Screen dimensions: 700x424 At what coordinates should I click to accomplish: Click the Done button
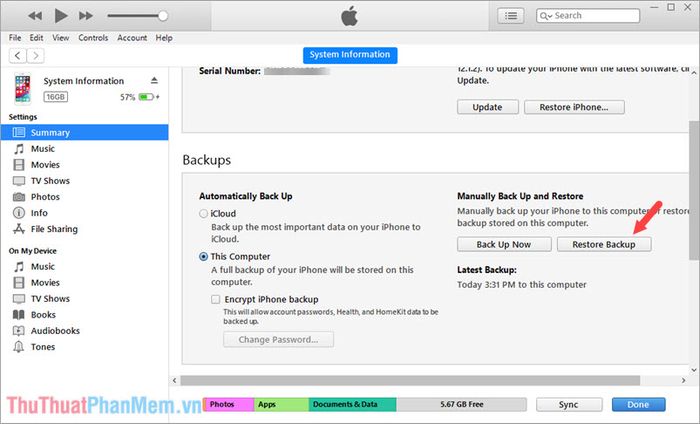638,405
